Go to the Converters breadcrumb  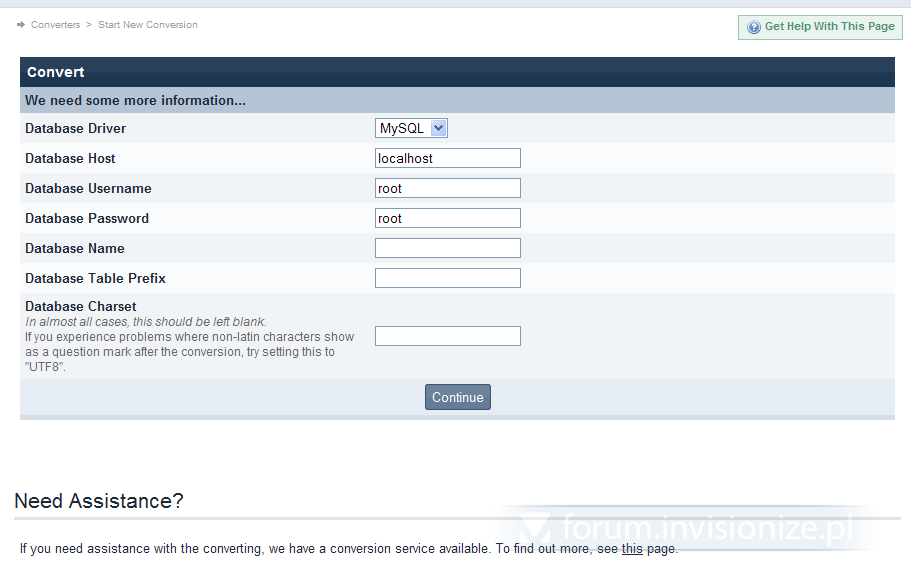point(55,25)
